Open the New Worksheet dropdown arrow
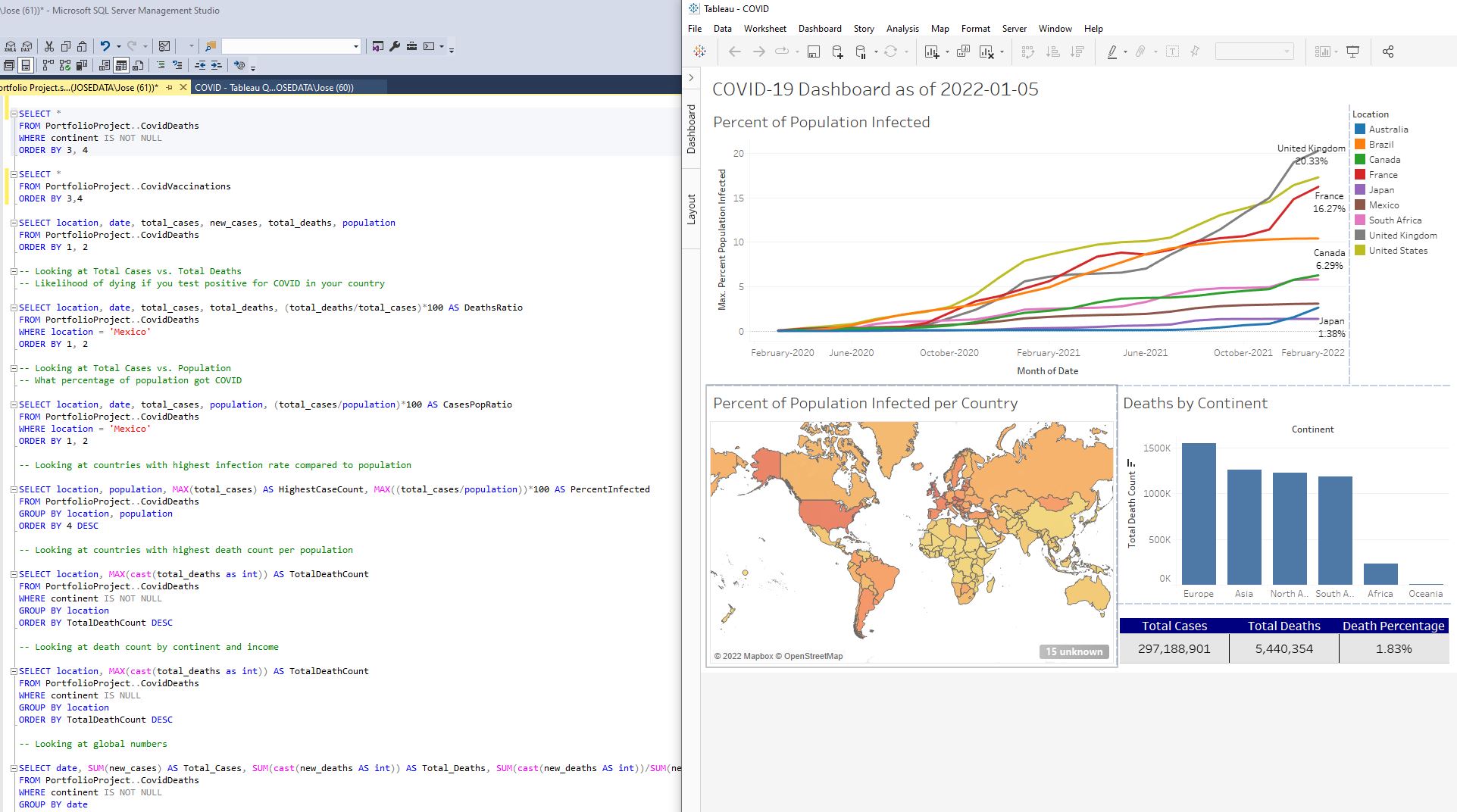This screenshot has height=812, width=1457. click(947, 52)
